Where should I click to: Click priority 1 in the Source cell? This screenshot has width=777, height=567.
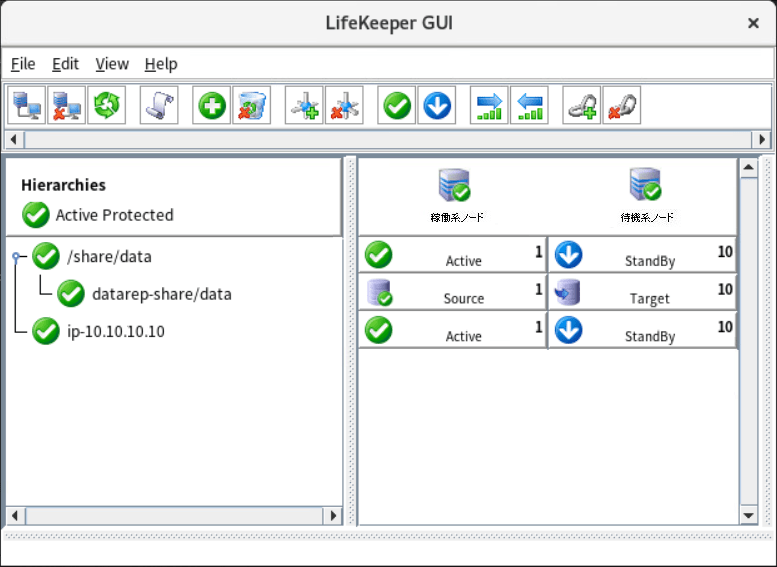click(539, 289)
